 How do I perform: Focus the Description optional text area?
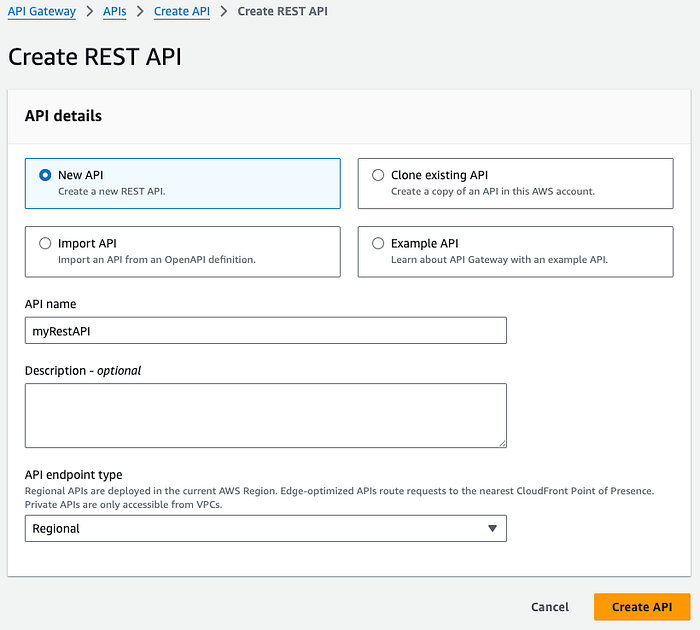tap(266, 415)
